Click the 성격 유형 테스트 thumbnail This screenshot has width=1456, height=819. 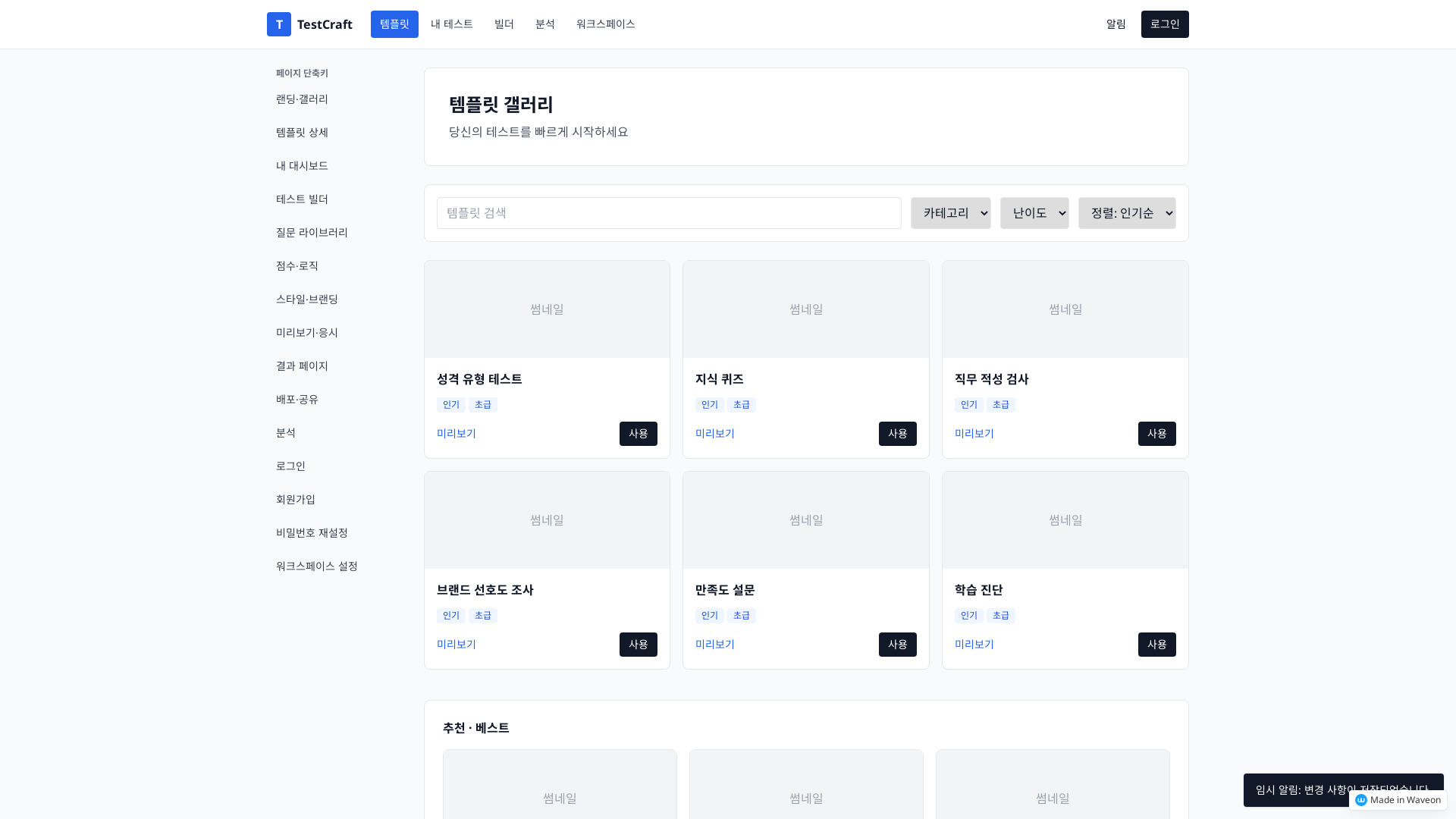coord(547,309)
